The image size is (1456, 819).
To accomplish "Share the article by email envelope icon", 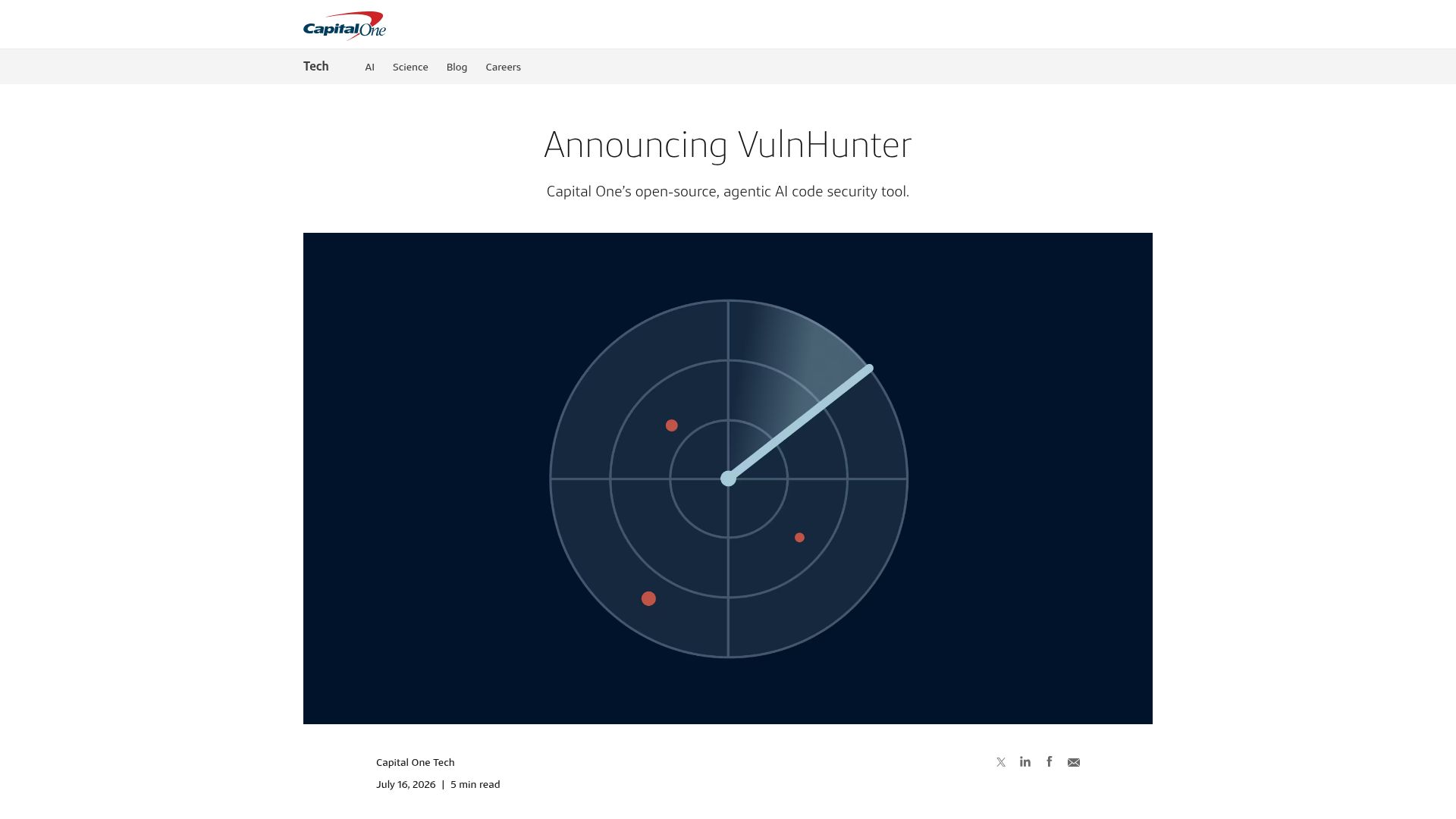I will pos(1074,762).
